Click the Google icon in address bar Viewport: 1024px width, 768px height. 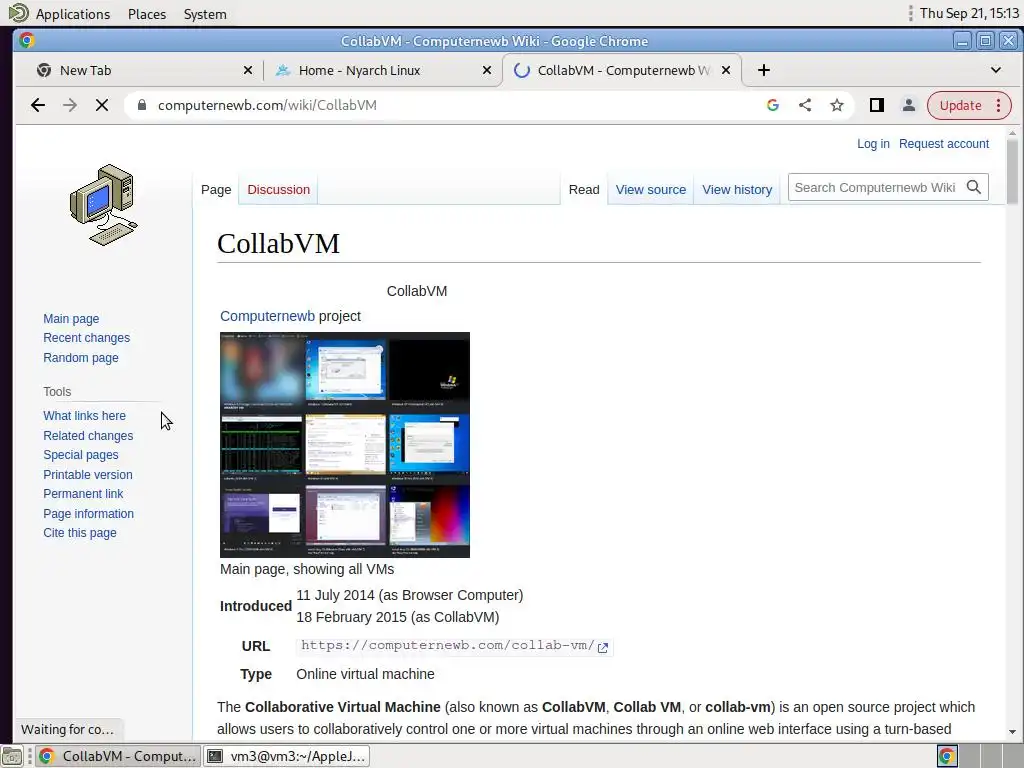[x=773, y=105]
